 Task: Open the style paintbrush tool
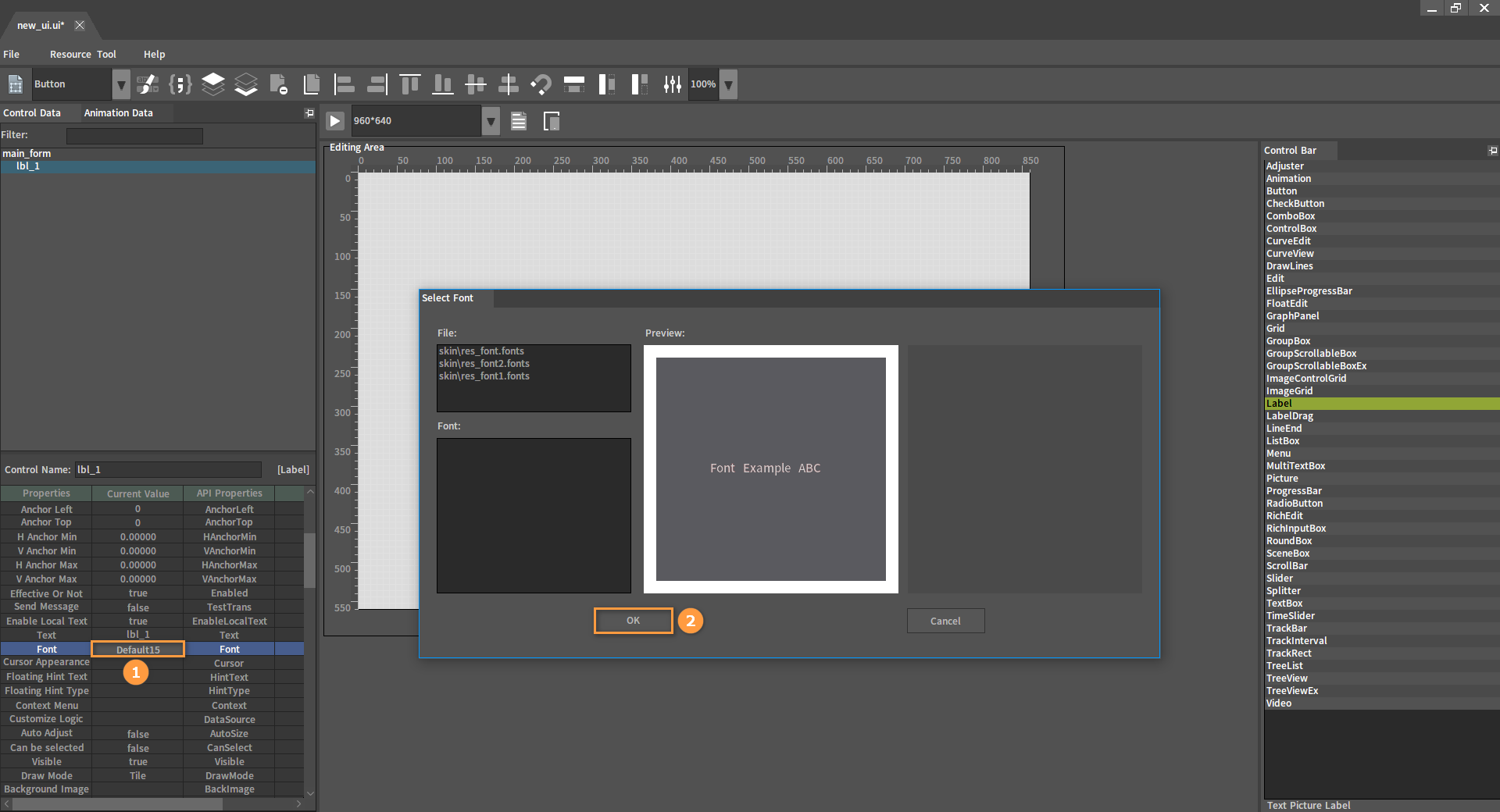[x=147, y=84]
